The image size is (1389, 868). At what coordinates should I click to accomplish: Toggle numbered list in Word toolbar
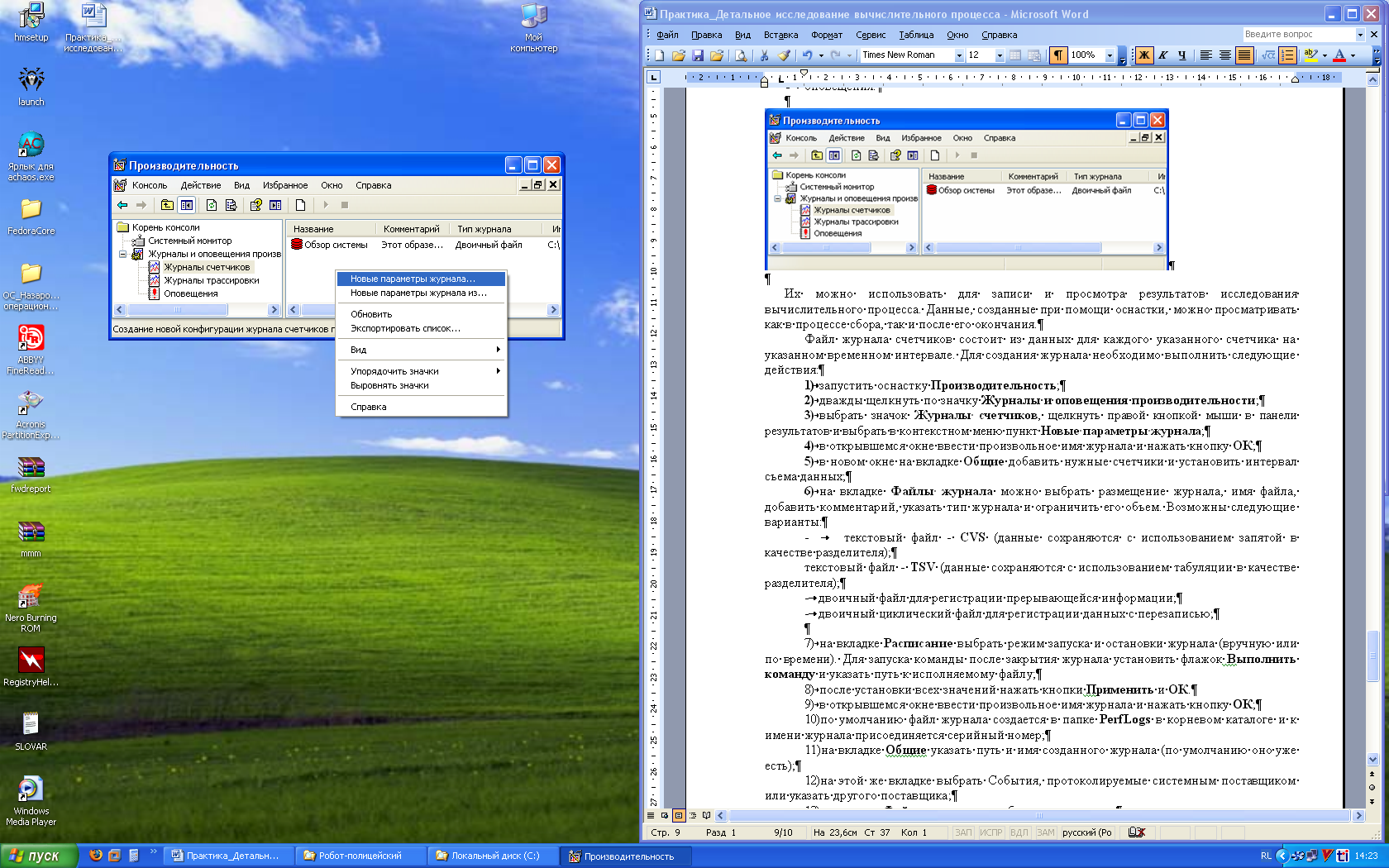1287,55
